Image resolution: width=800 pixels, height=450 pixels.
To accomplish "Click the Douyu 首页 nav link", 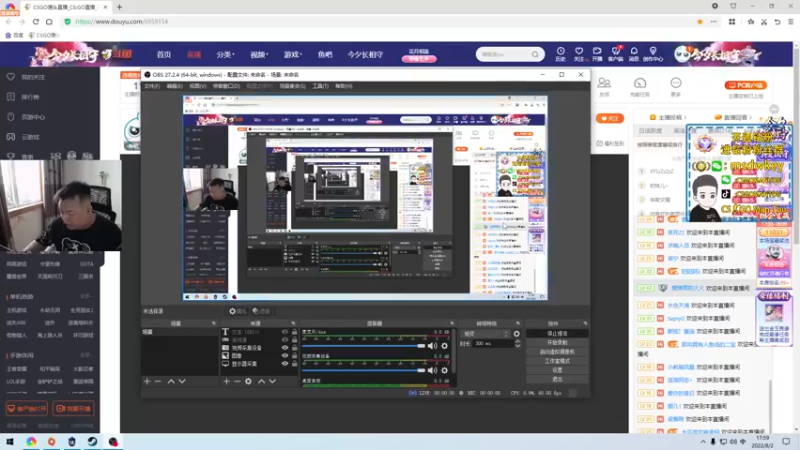I will tap(164, 54).
